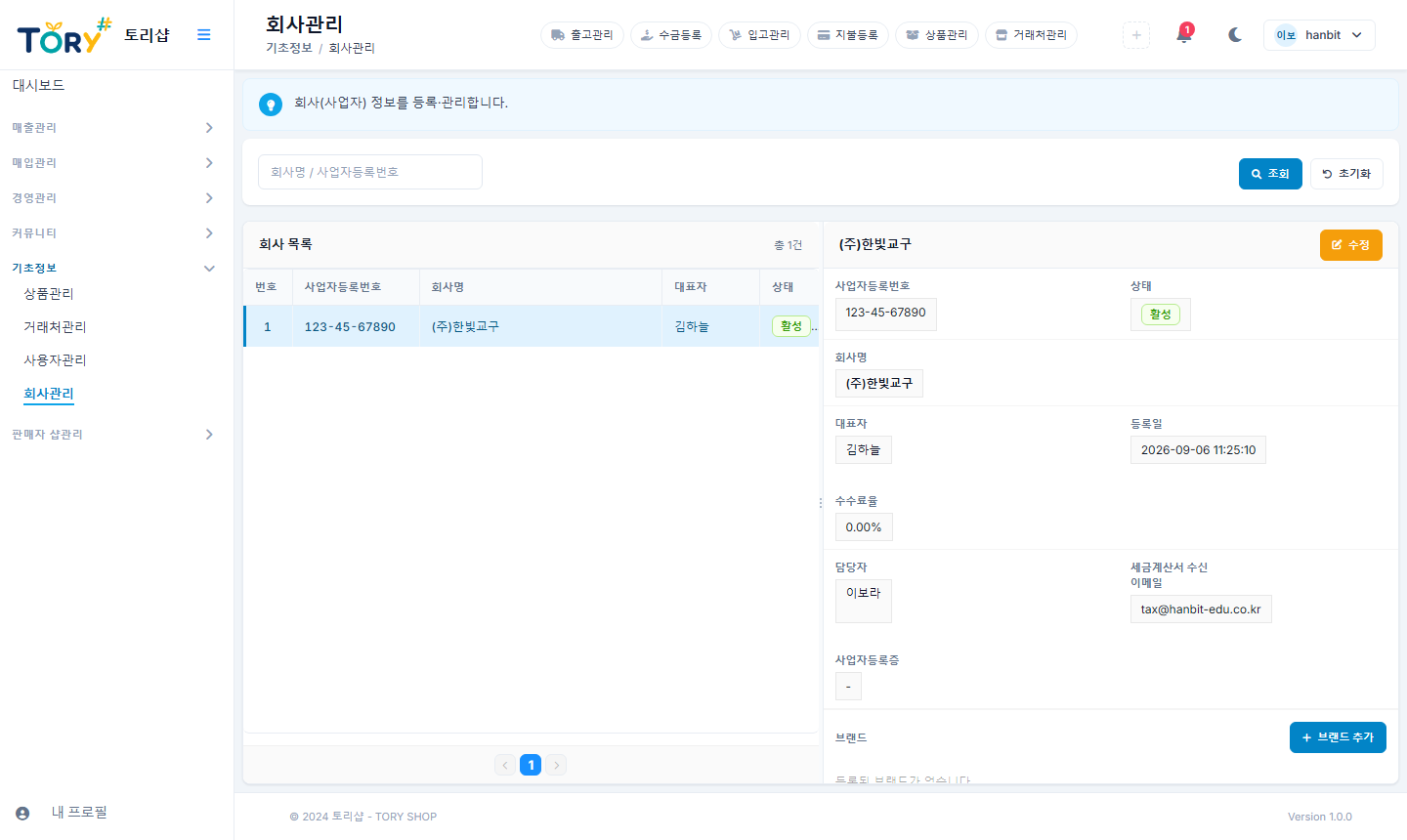This screenshot has width=1407, height=840.
Task: Click 활성 status badge in list row
Action: tap(790, 326)
